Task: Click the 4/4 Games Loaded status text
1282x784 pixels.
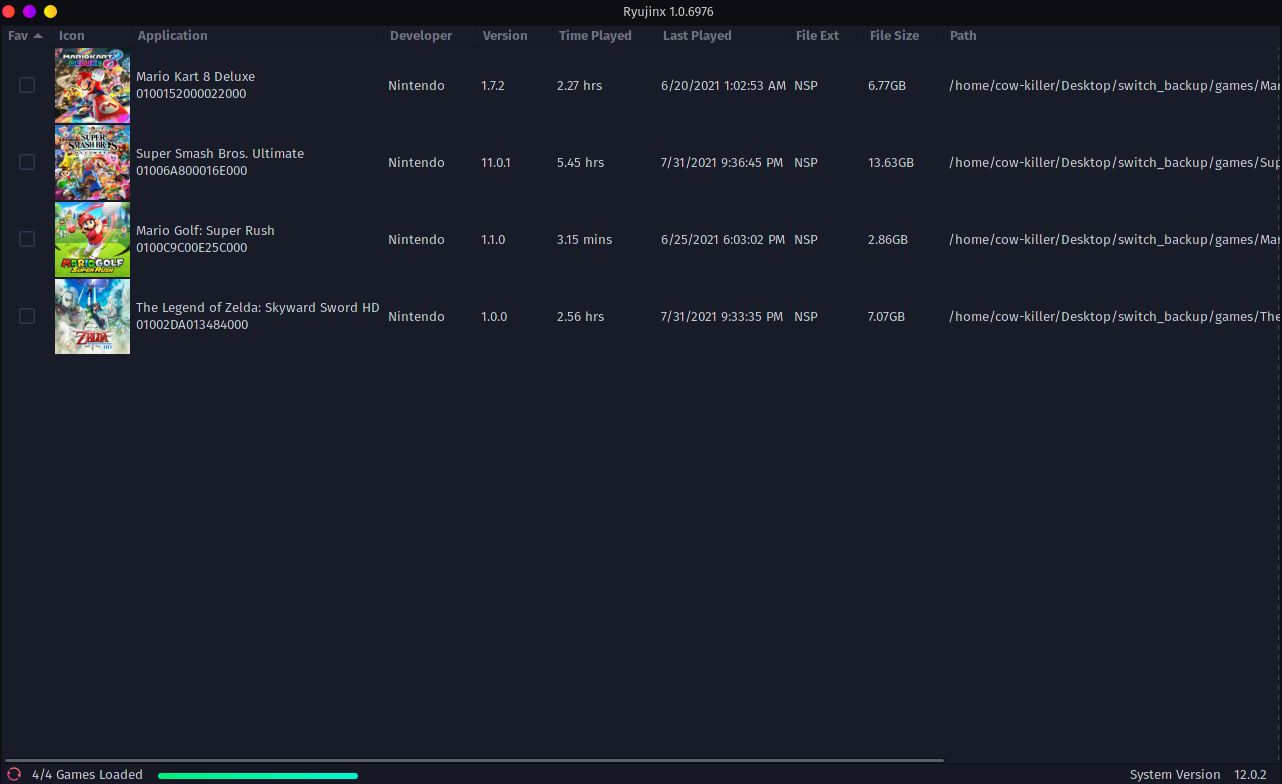Action: point(87,775)
